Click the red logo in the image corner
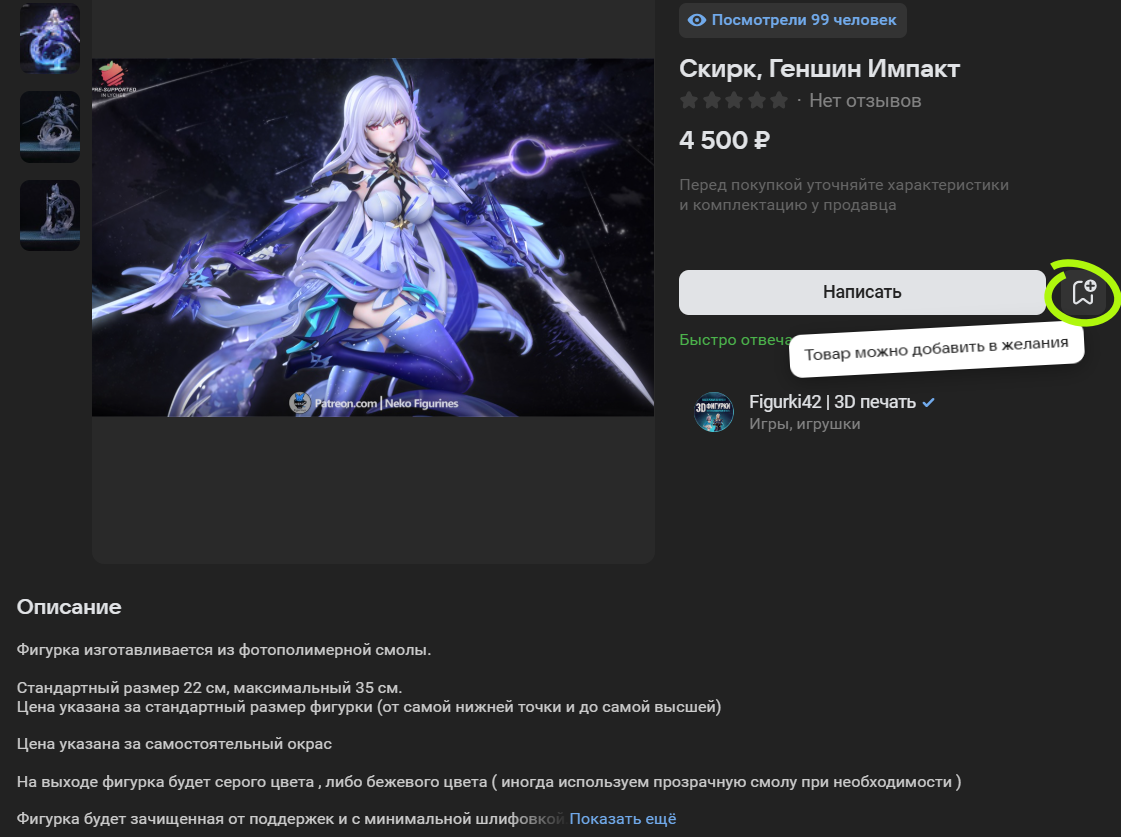This screenshot has width=1121, height=837. 112,74
